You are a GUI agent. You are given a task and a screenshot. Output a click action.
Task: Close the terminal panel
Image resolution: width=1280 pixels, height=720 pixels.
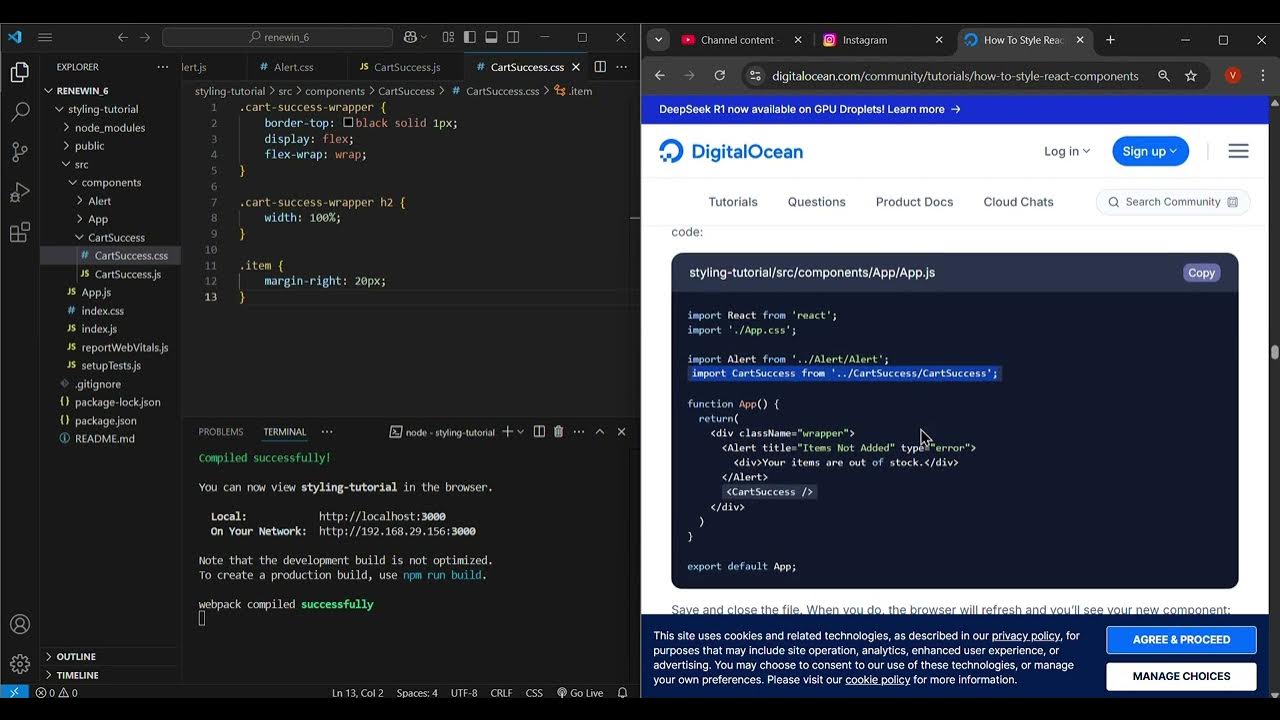[x=621, y=432]
